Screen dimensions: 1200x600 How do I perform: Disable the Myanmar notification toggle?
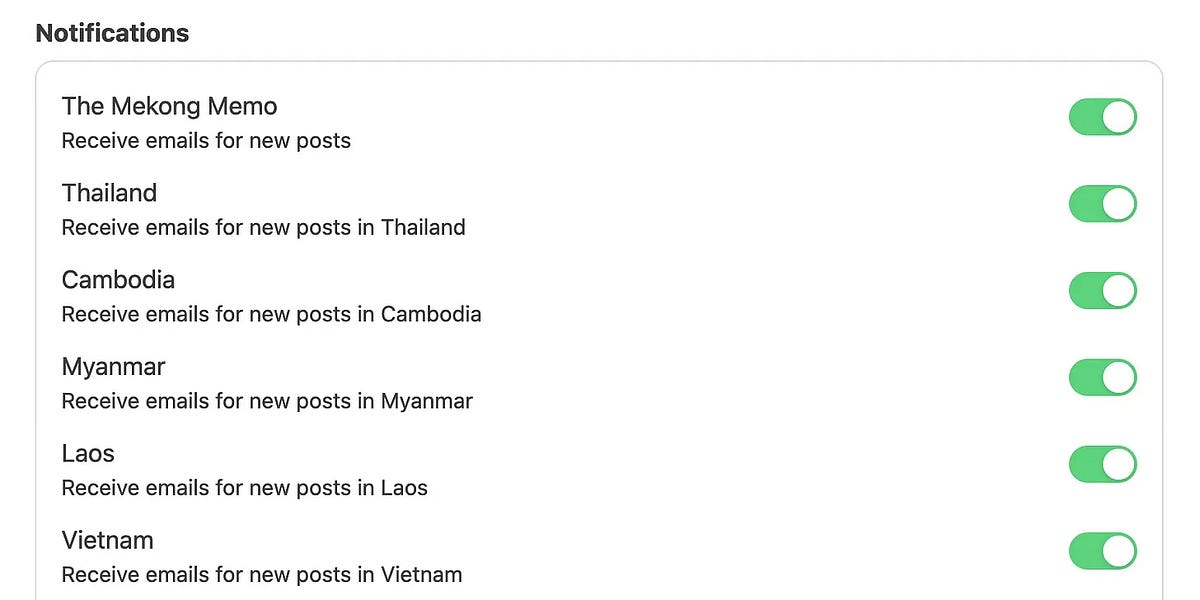point(1102,377)
